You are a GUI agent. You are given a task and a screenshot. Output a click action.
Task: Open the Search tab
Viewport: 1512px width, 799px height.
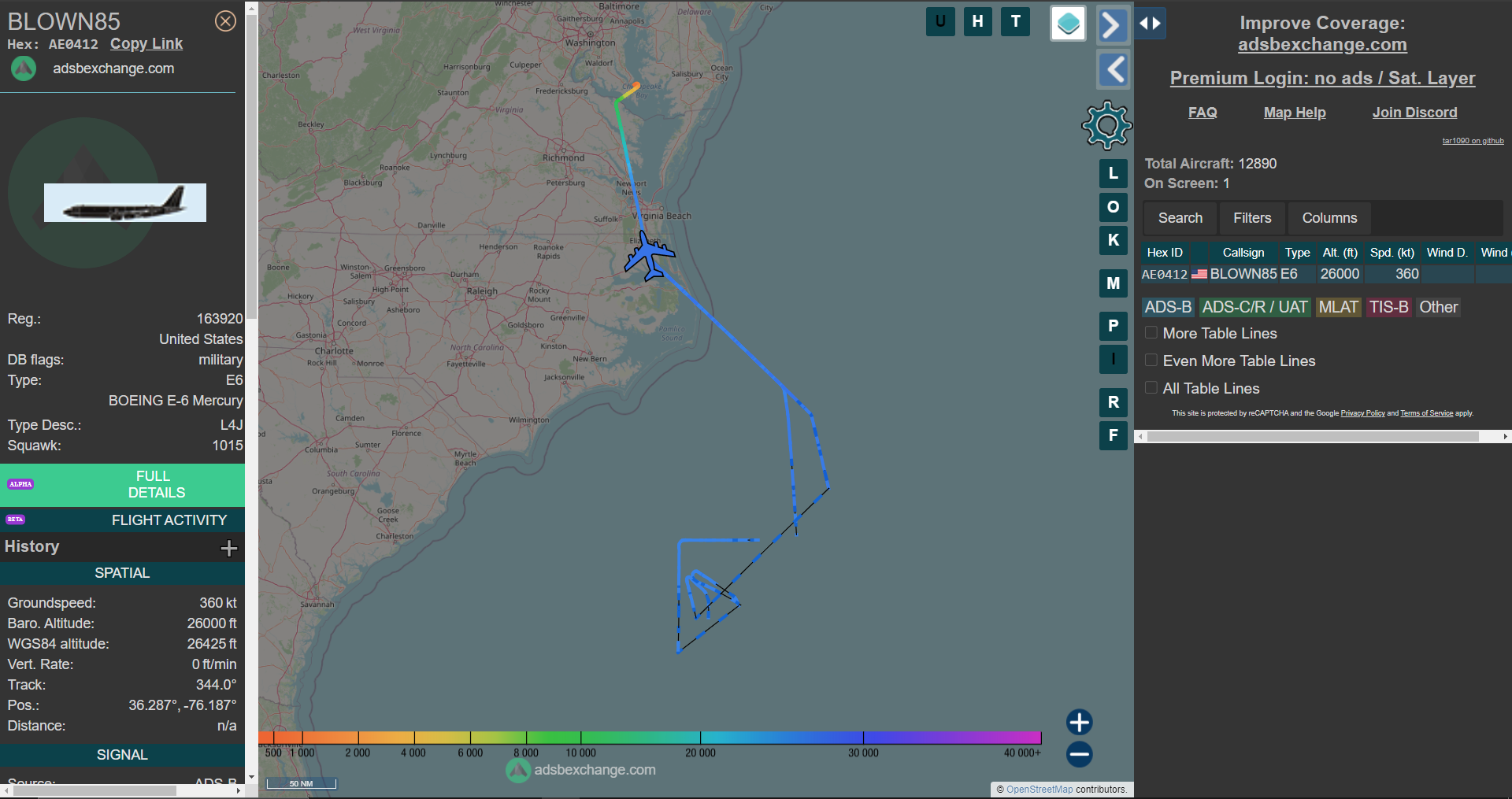(x=1180, y=218)
